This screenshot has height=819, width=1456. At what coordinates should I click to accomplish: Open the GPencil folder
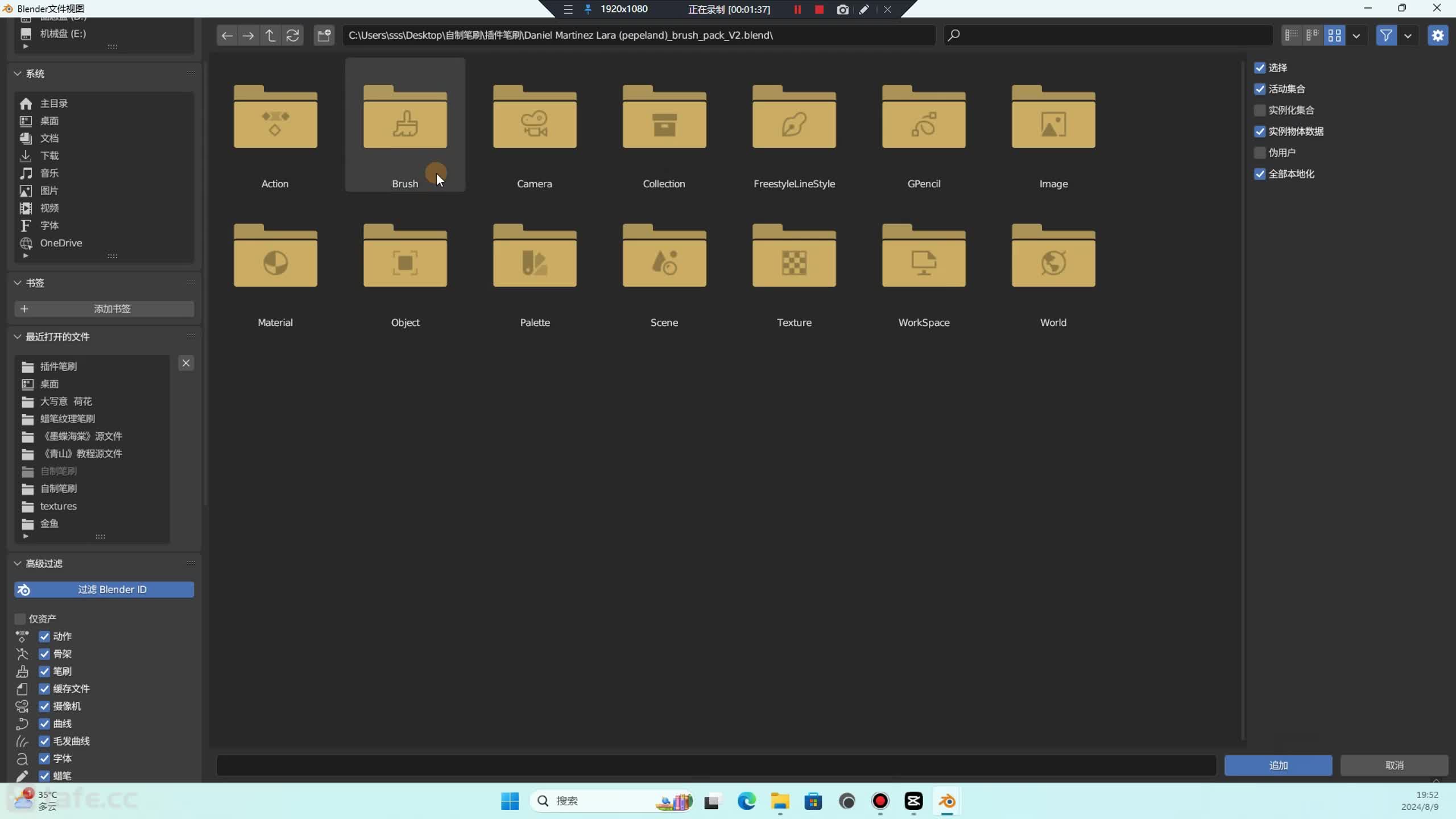[924, 125]
